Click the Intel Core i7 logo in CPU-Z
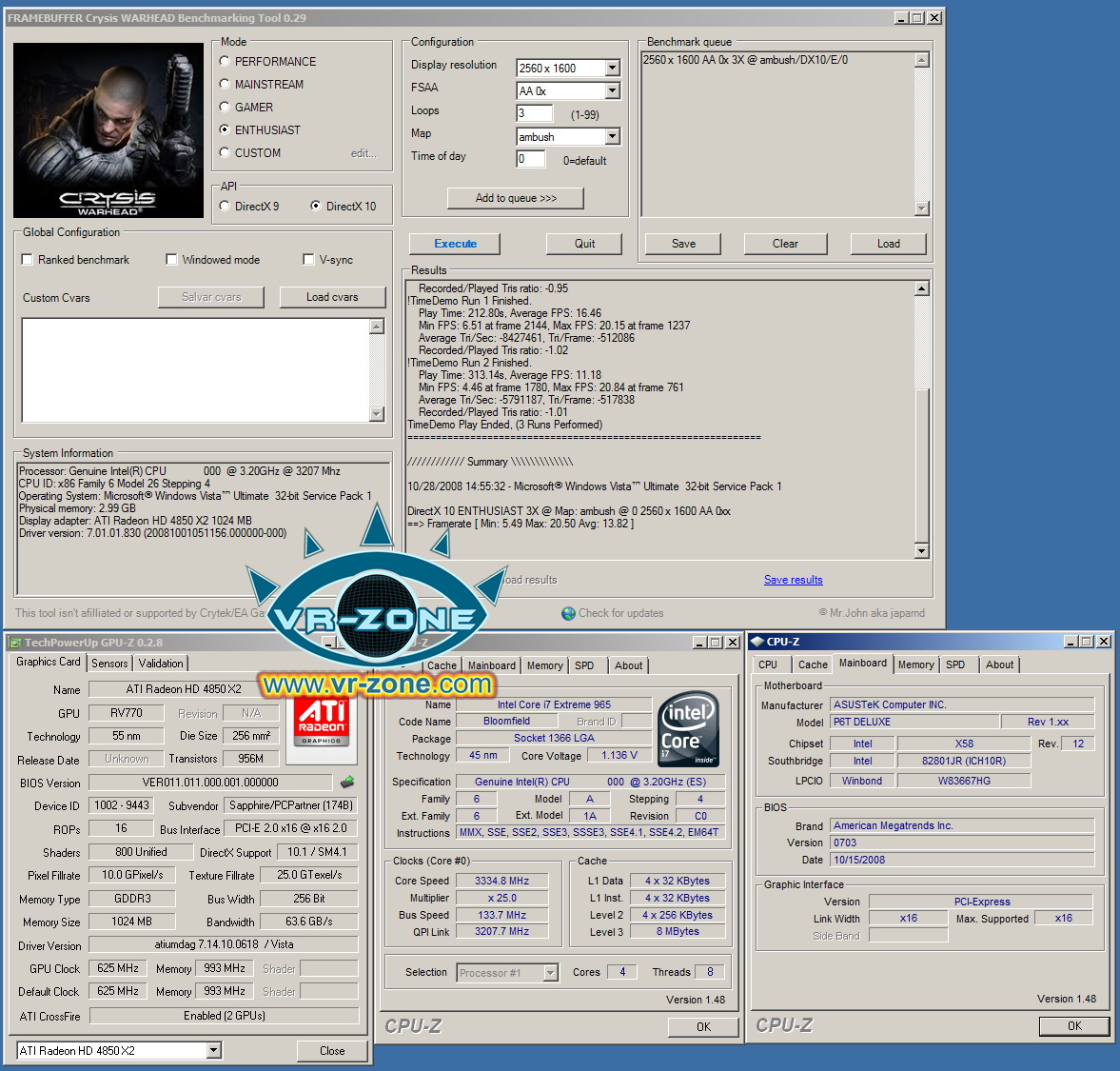The width and height of the screenshot is (1120, 1071). [689, 729]
